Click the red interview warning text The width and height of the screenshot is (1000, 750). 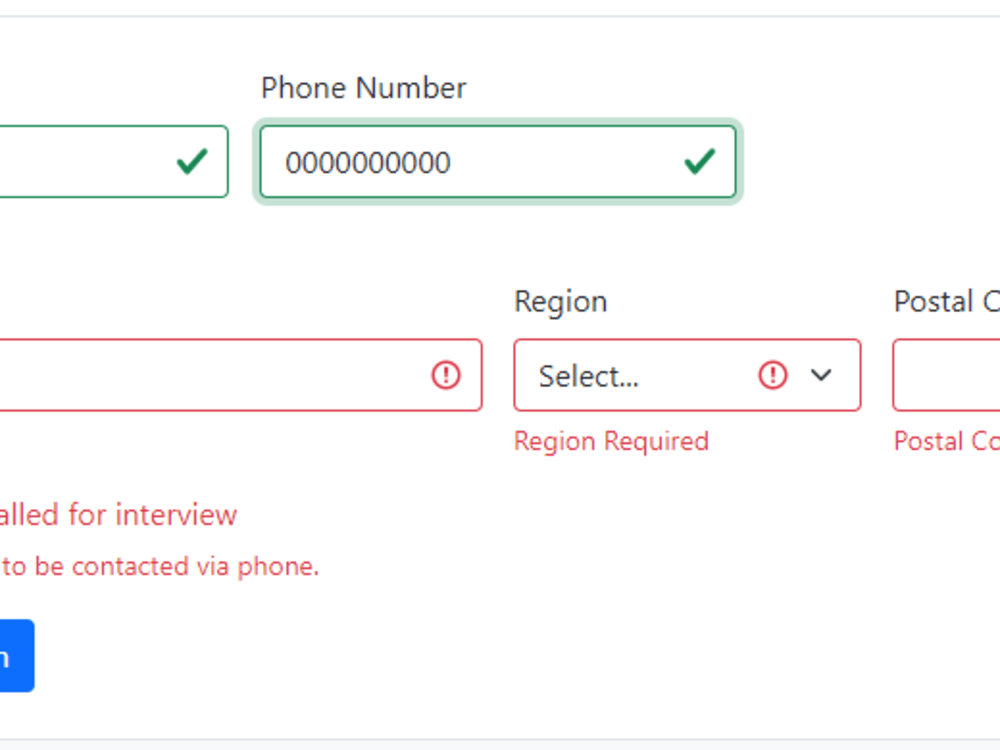pyautogui.click(x=118, y=514)
